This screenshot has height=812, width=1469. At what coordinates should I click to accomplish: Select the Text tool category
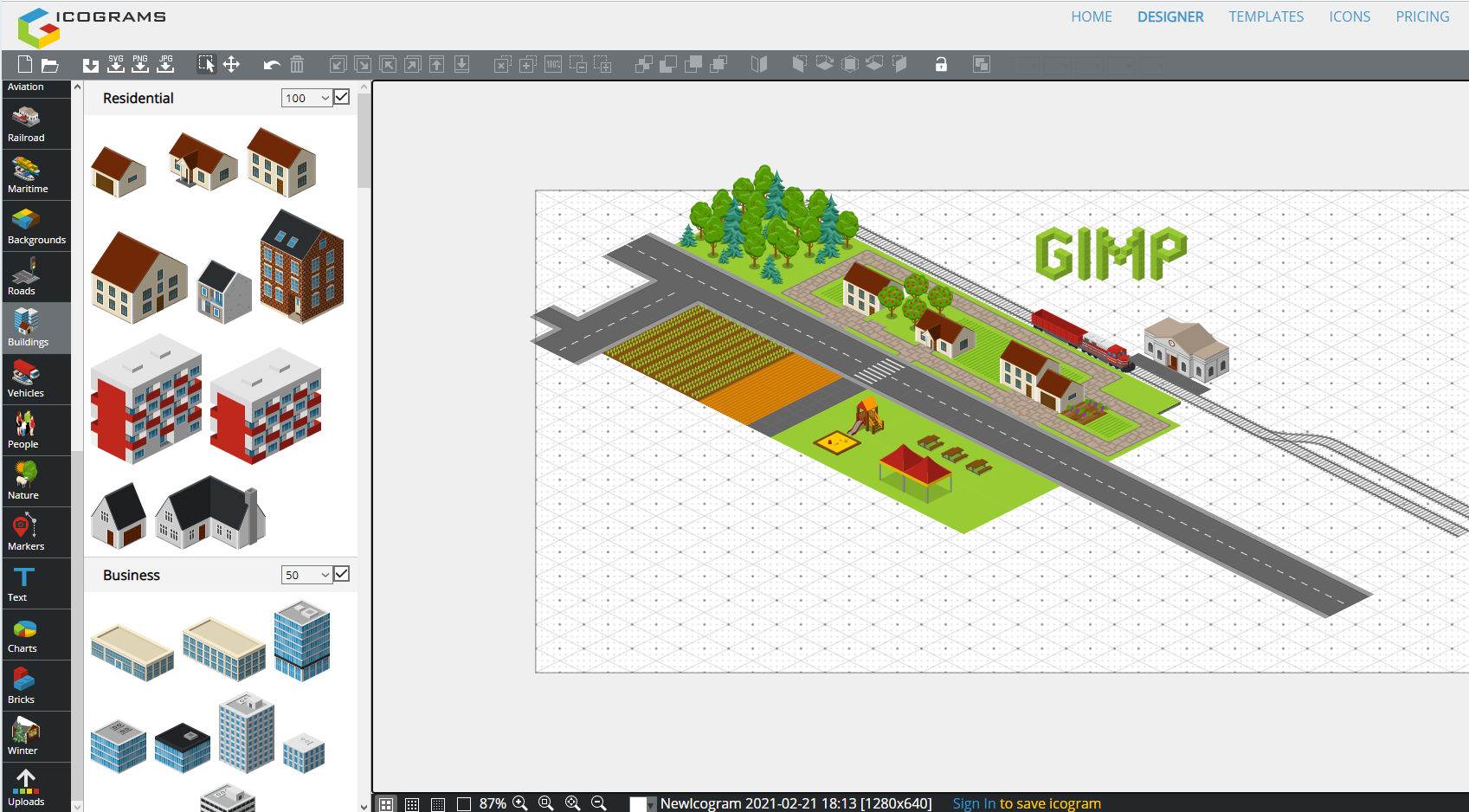(36, 583)
